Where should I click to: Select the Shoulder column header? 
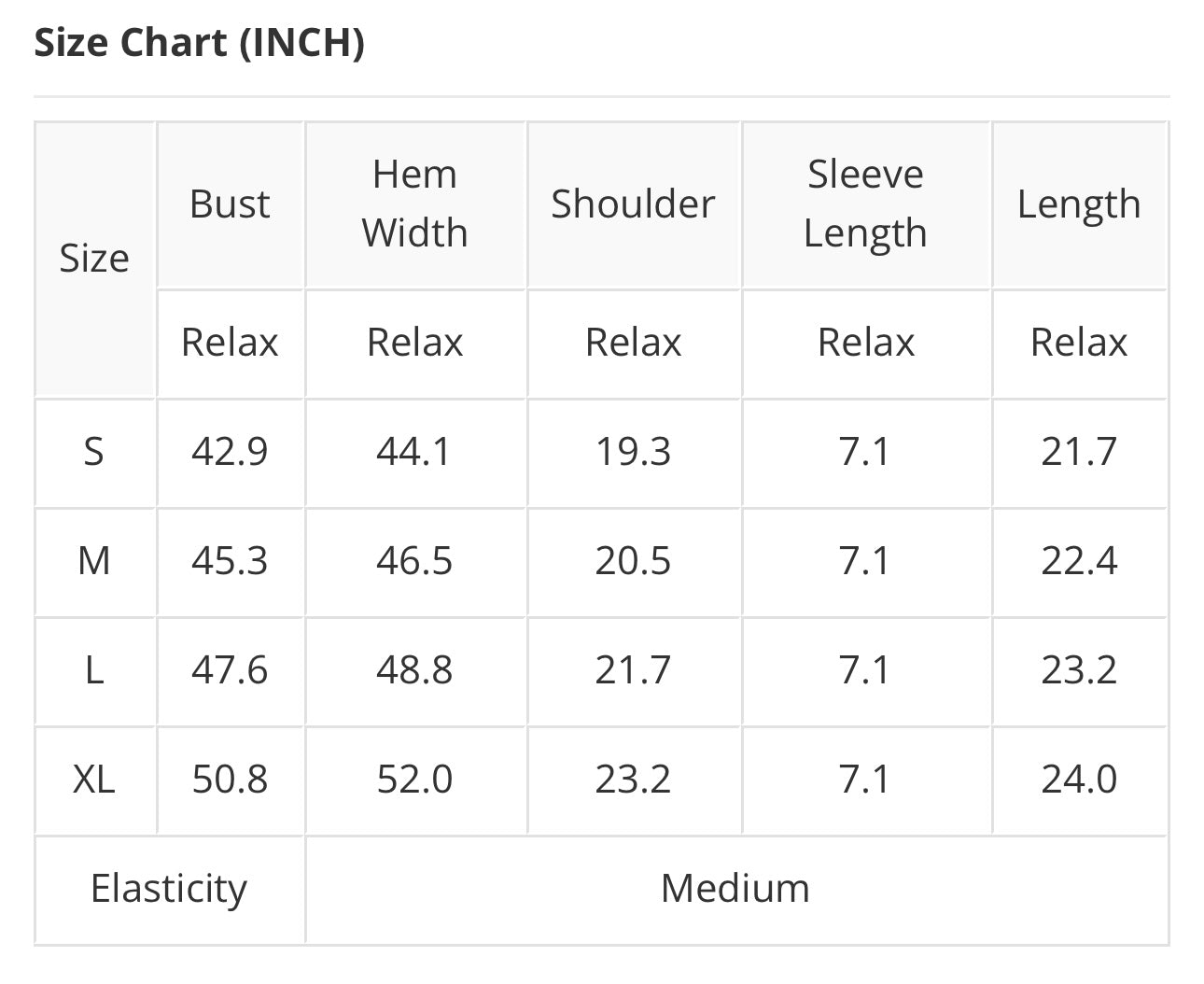click(x=633, y=204)
